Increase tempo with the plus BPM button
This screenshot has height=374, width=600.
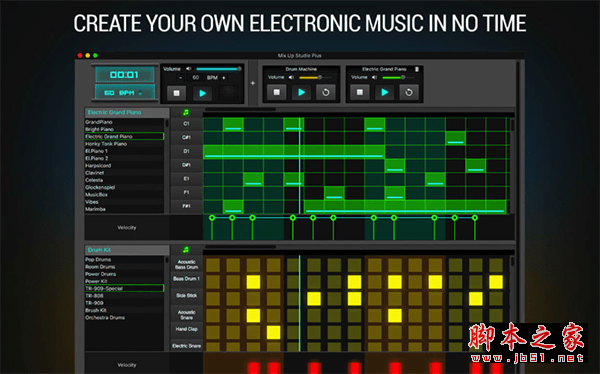coord(224,78)
